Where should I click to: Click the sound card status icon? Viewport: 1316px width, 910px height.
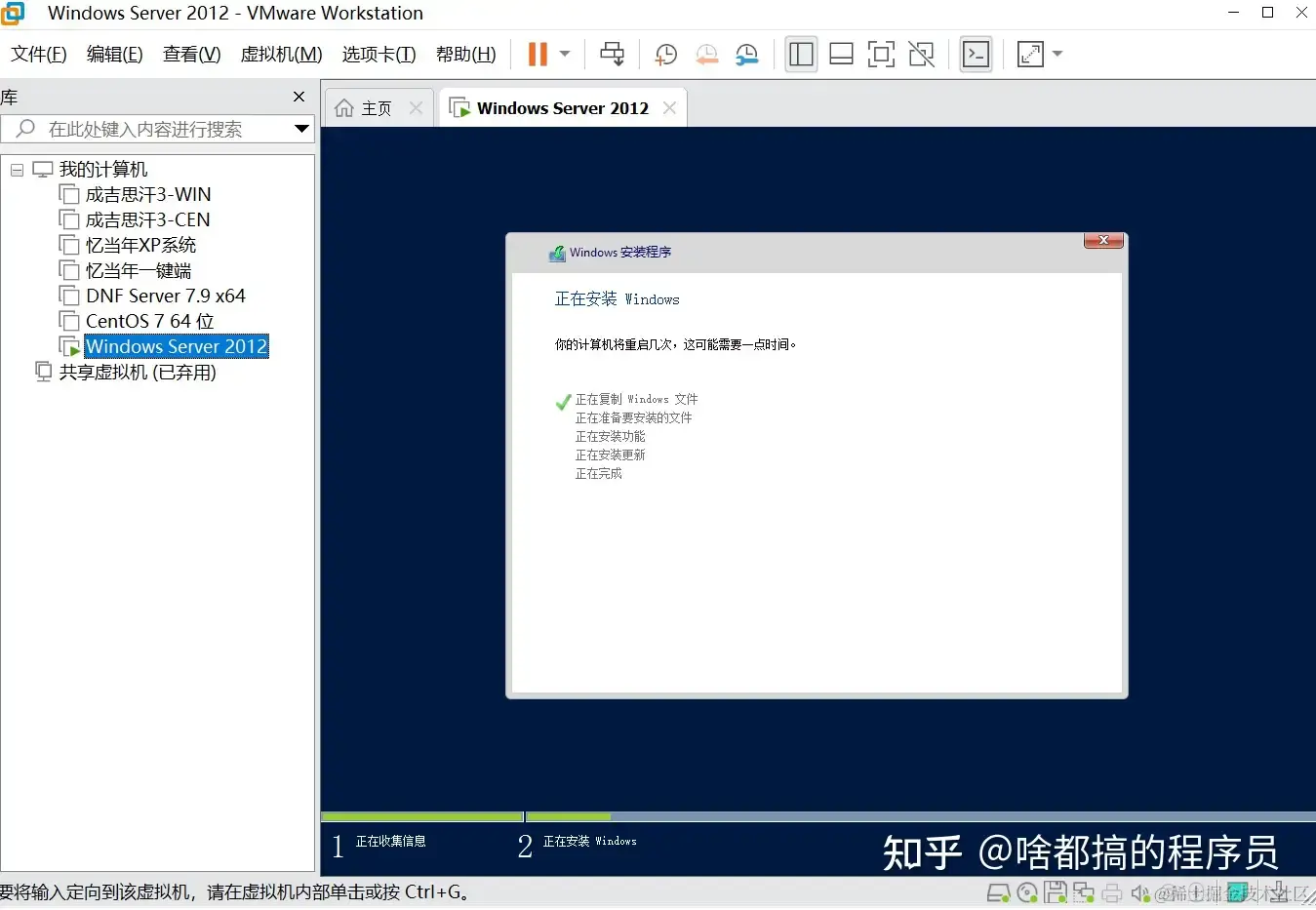tap(1140, 893)
